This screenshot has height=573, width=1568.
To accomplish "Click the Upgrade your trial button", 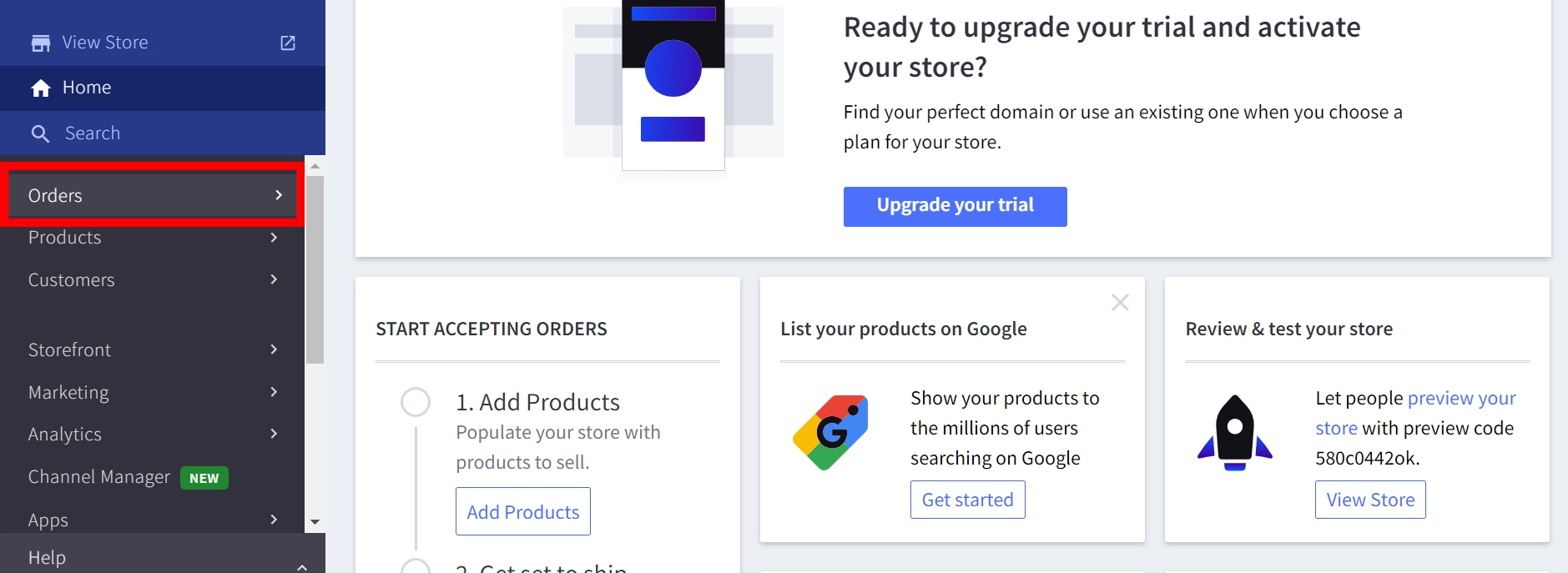I will point(955,206).
